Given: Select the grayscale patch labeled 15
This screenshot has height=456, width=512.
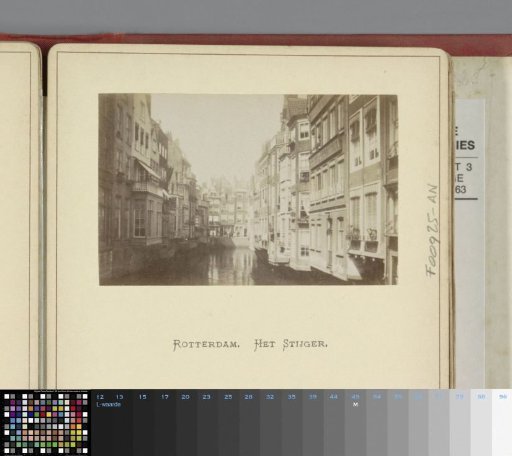Looking at the screenshot, I should point(143,422).
